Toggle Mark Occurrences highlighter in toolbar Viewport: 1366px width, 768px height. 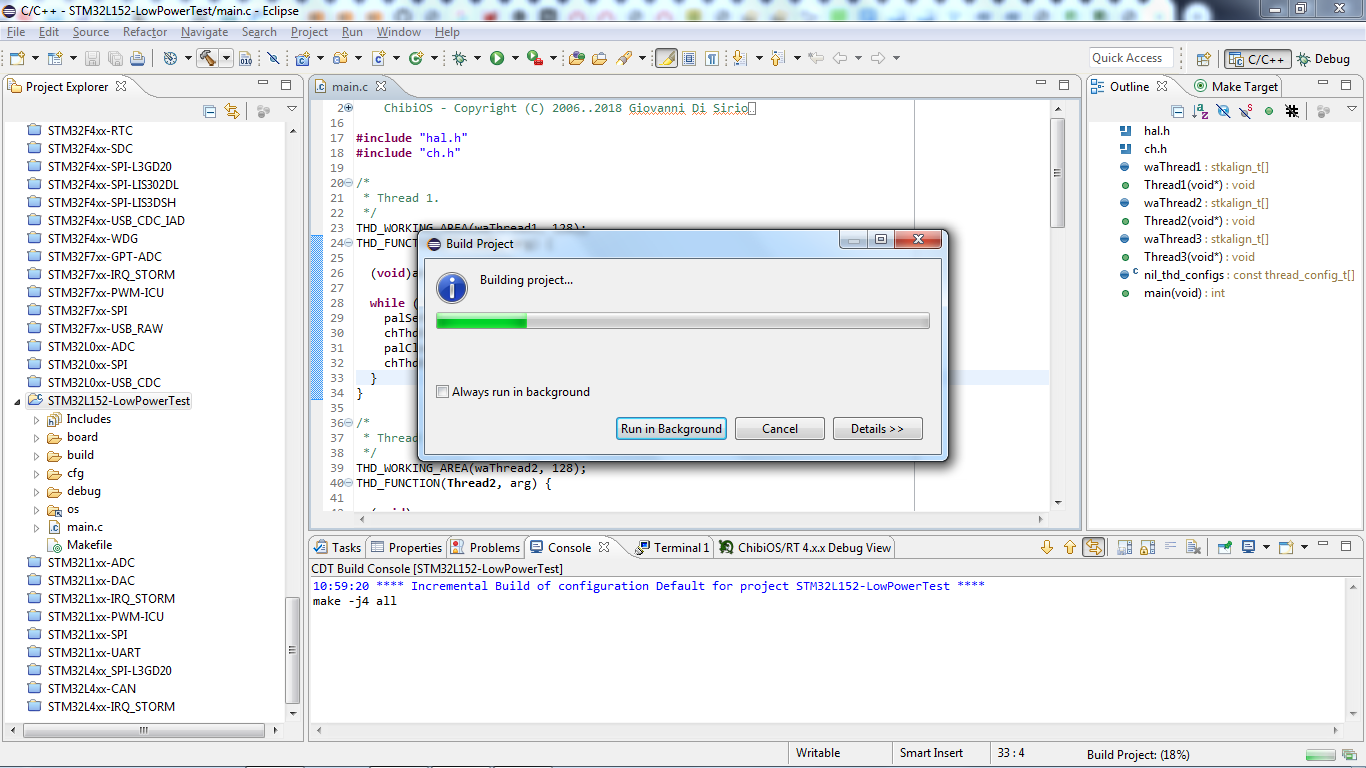(666, 58)
